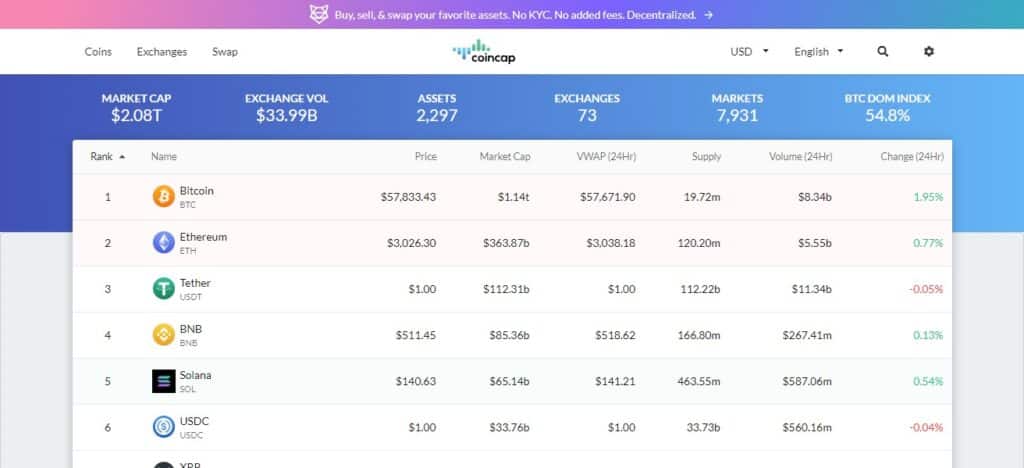Screen dimensions: 1024x468
Task: Click rank number 6 in USDC row
Action: click(x=108, y=427)
